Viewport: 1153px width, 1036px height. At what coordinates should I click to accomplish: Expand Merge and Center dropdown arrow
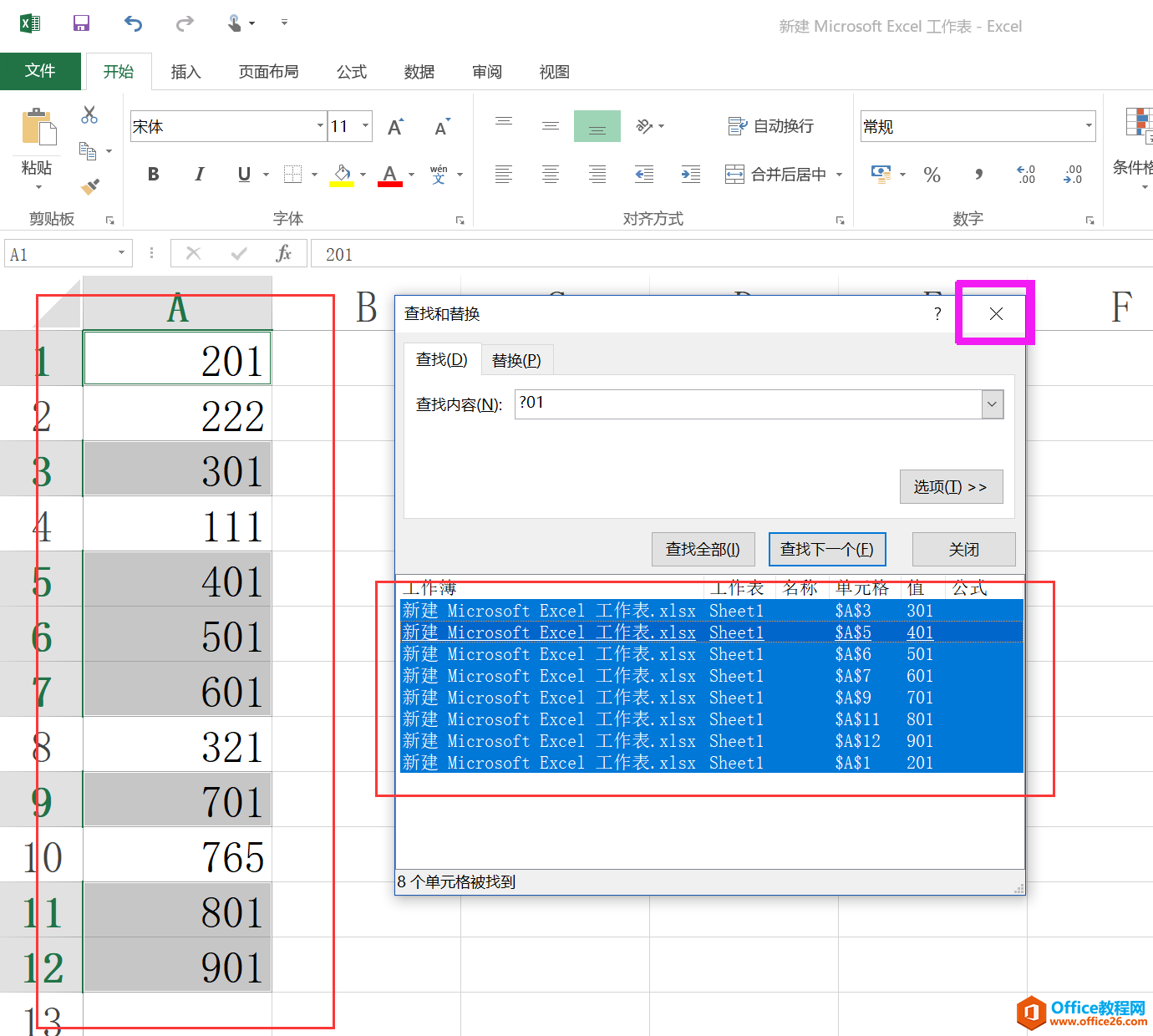point(839,175)
